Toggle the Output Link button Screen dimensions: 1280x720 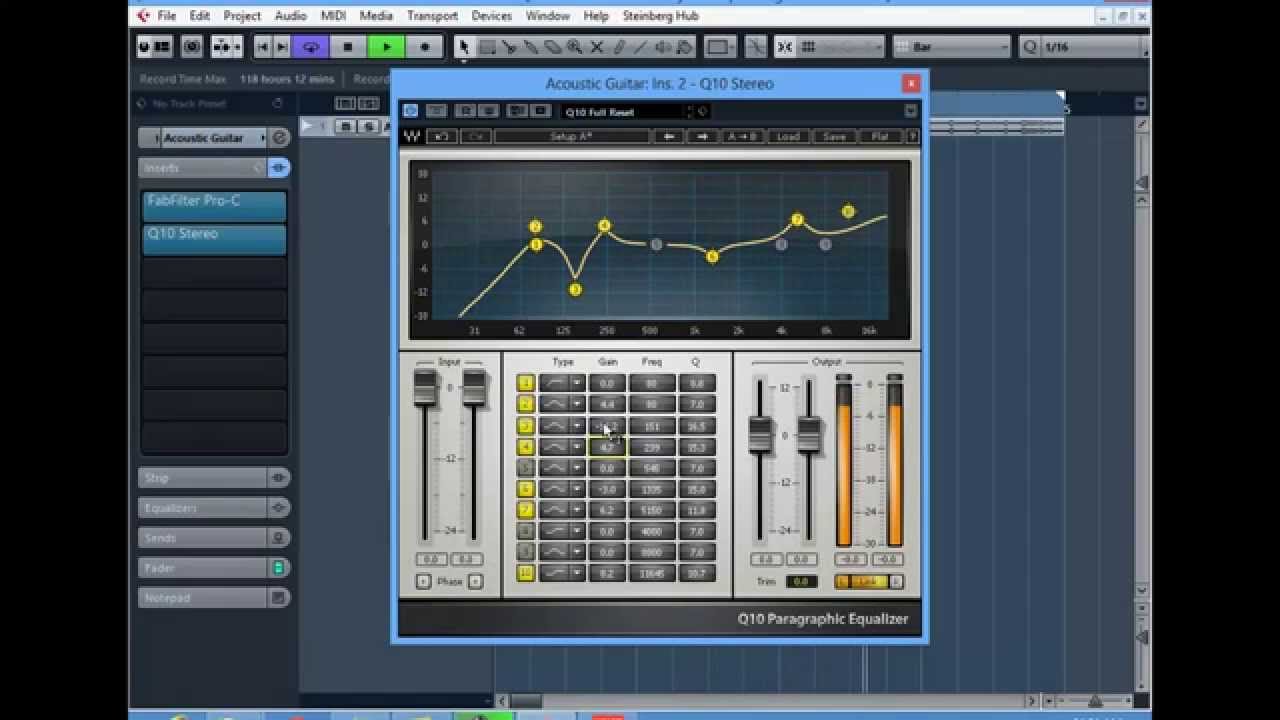pos(869,582)
